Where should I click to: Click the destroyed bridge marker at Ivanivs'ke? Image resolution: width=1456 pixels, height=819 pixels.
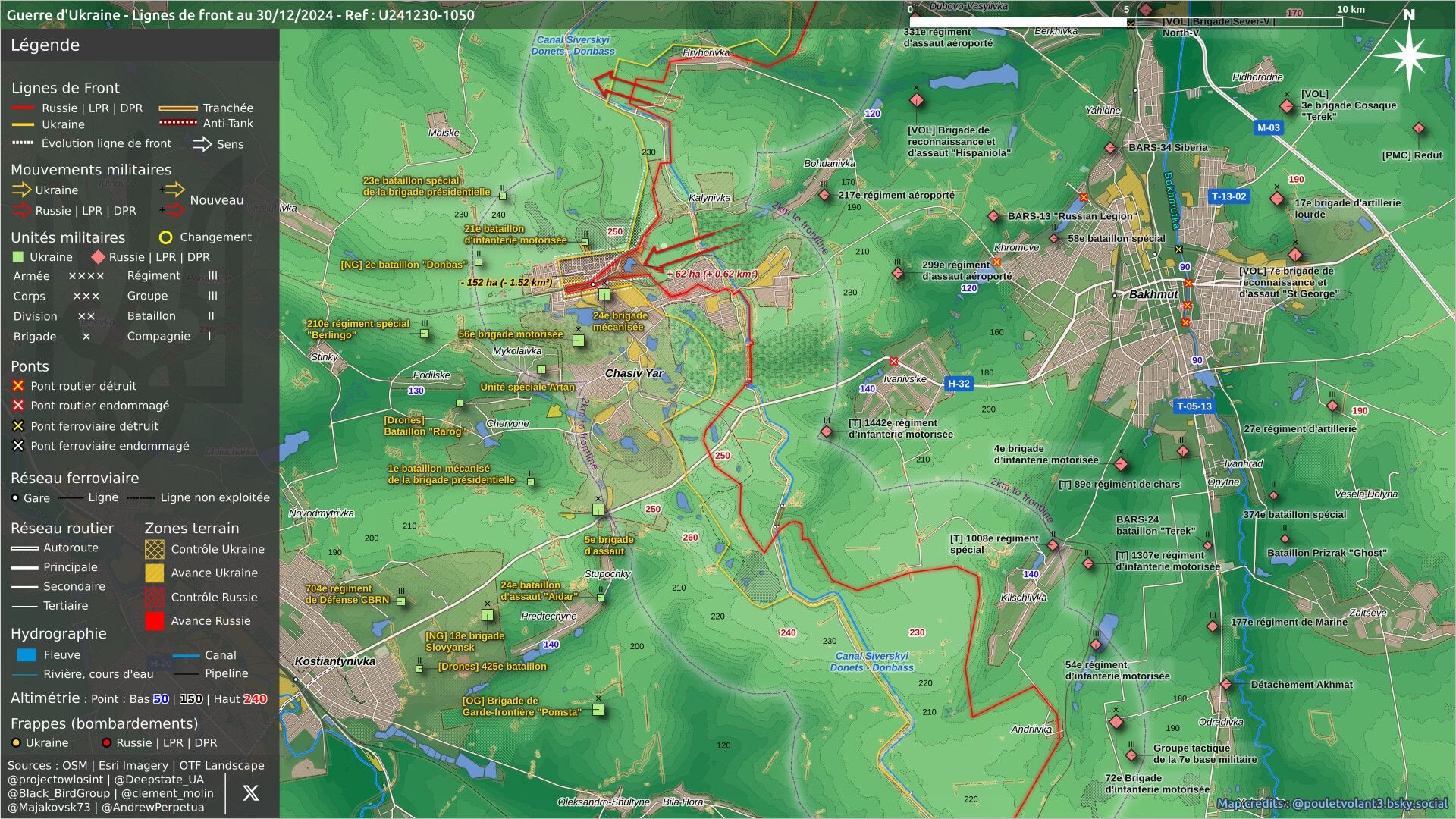(894, 362)
